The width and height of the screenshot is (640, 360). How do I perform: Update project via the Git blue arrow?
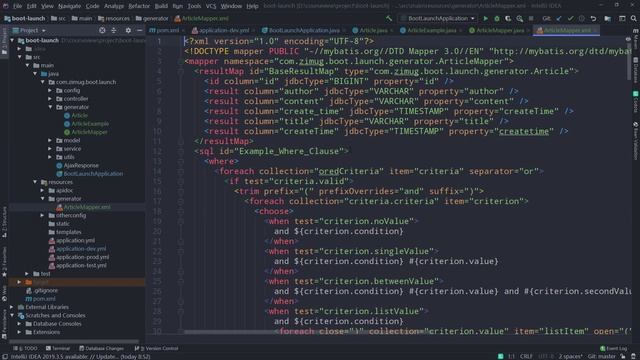(559, 18)
